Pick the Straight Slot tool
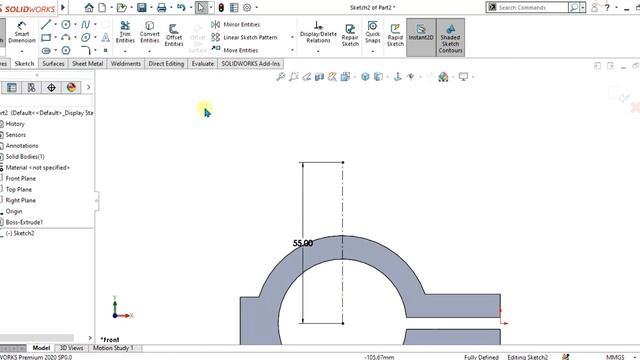This screenshot has height=360, width=640. 46,51
